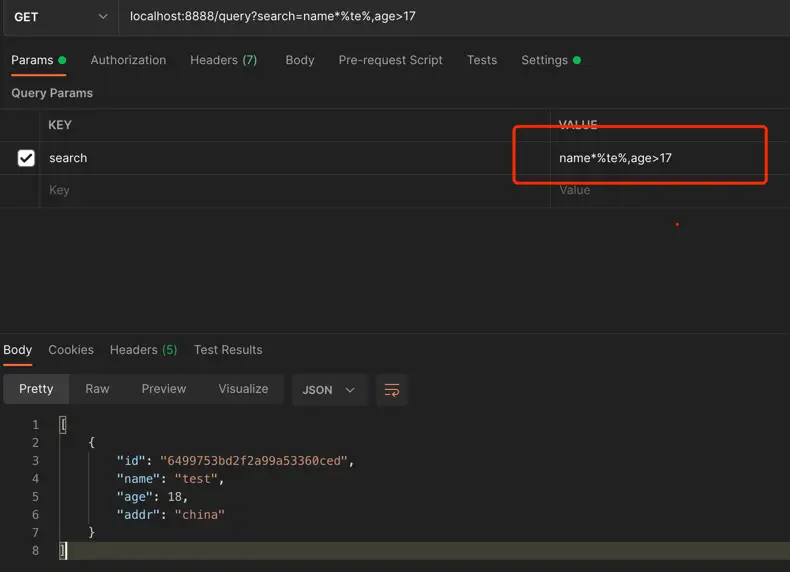Viewport: 790px width, 572px height.
Task: Uncheck the search query param checkbox
Action: (x=26, y=158)
